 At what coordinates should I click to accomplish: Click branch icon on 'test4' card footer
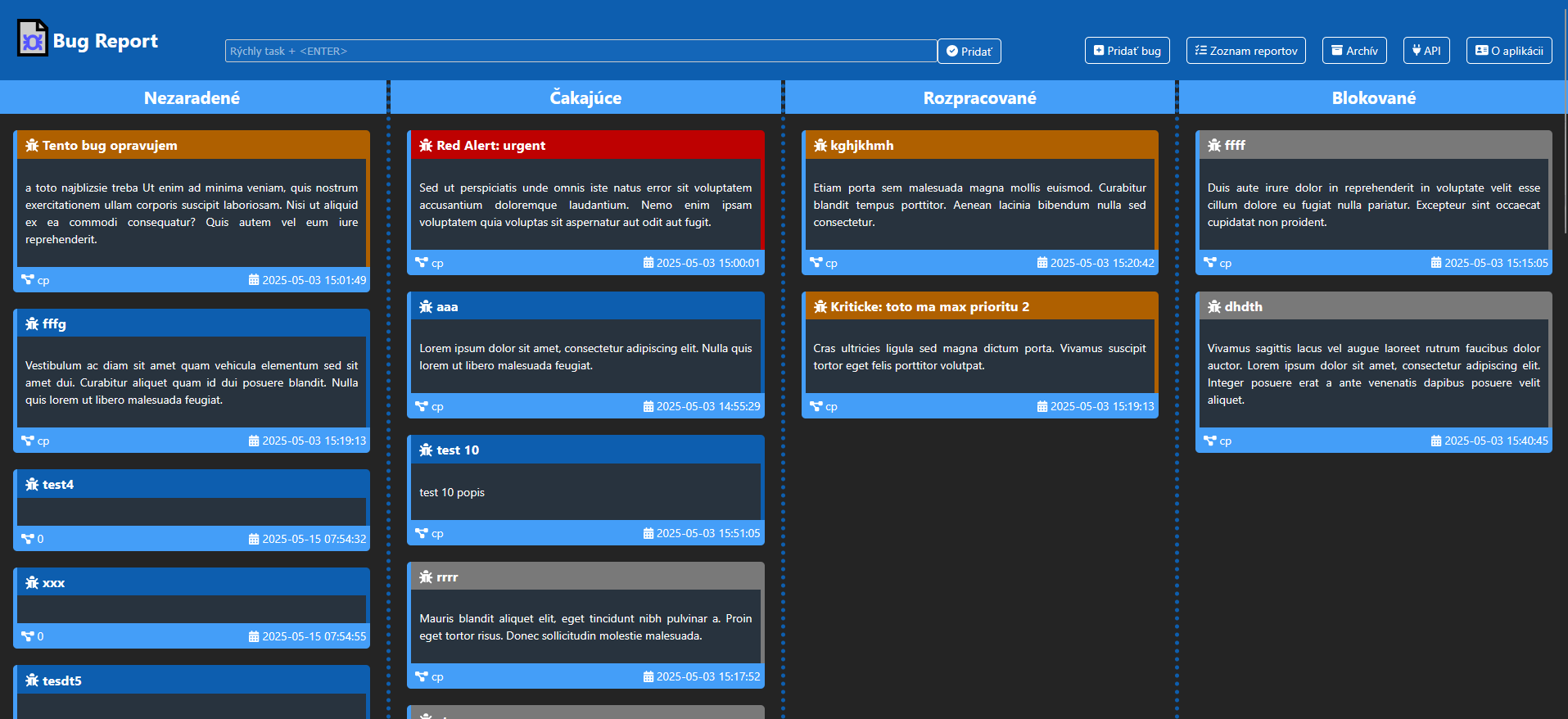(x=28, y=539)
